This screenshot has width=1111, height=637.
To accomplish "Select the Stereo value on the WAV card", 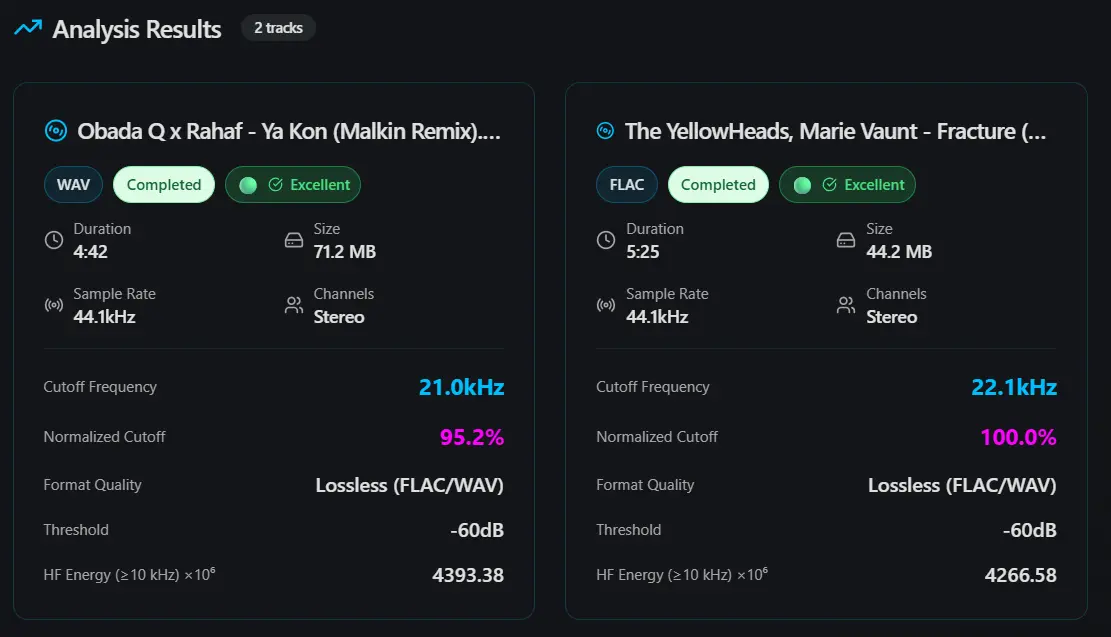I will click(x=339, y=317).
